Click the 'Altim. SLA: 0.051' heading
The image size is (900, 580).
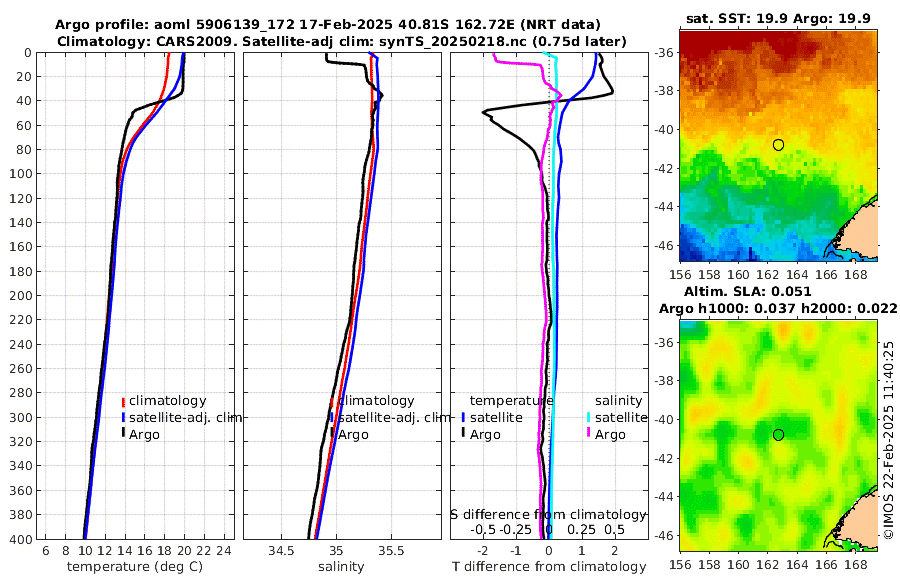tap(747, 291)
